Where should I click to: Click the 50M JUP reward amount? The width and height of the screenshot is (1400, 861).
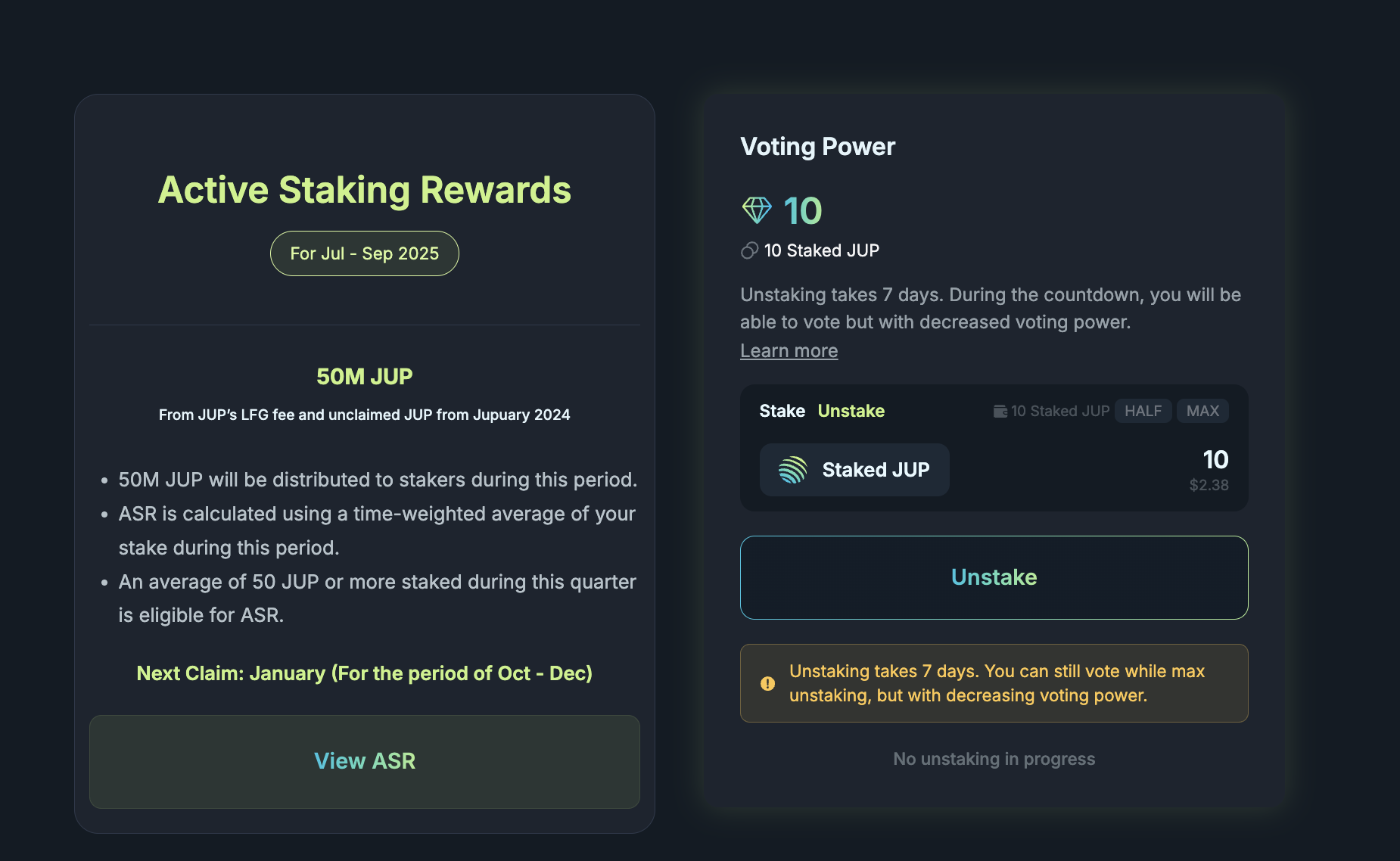tap(364, 376)
